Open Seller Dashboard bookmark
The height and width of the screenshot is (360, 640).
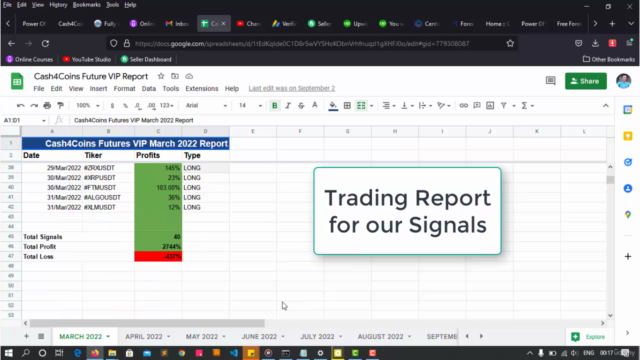coord(146,59)
